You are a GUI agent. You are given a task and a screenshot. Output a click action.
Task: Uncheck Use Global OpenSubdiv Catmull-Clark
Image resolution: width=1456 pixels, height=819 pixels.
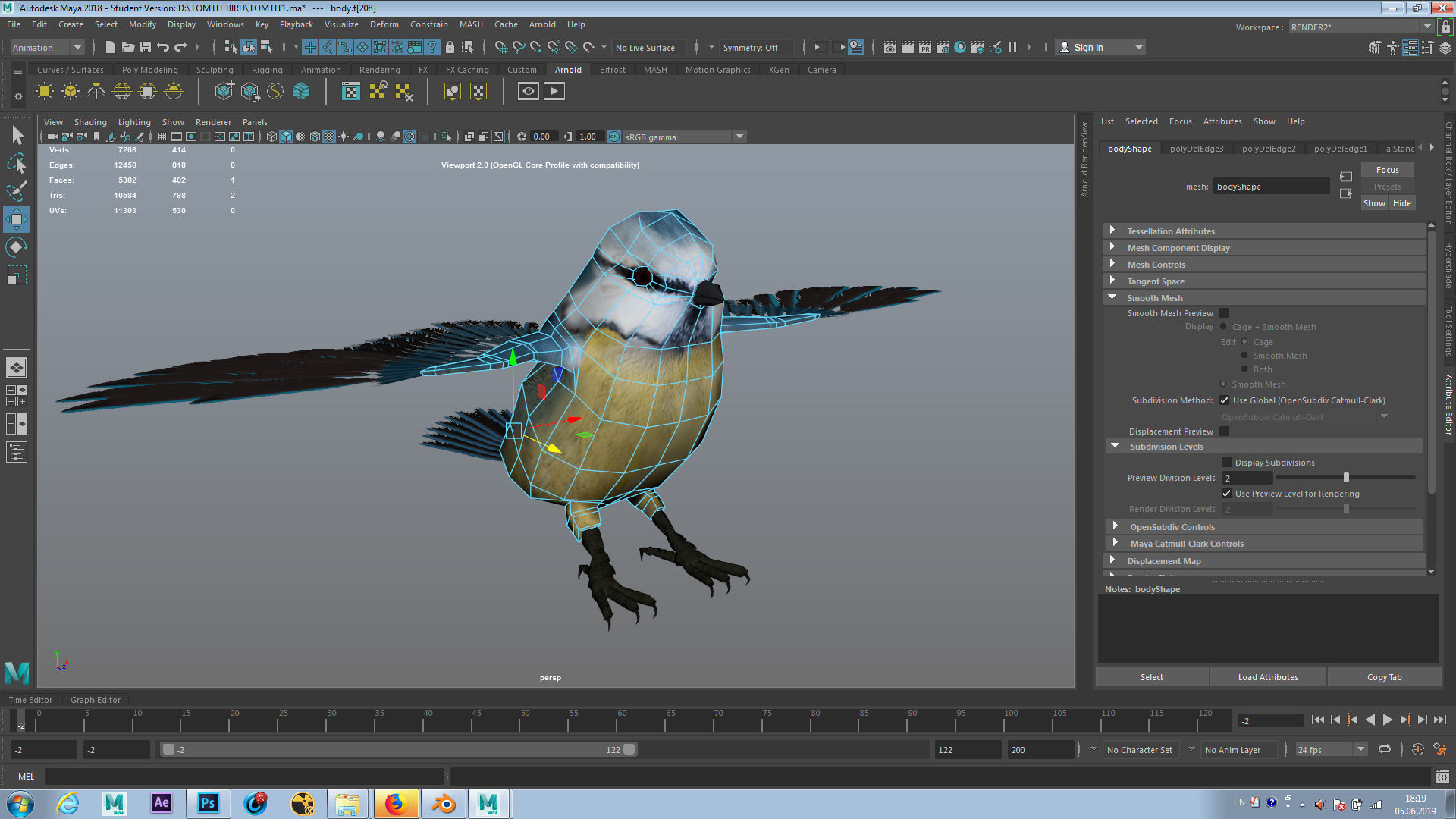tap(1224, 400)
